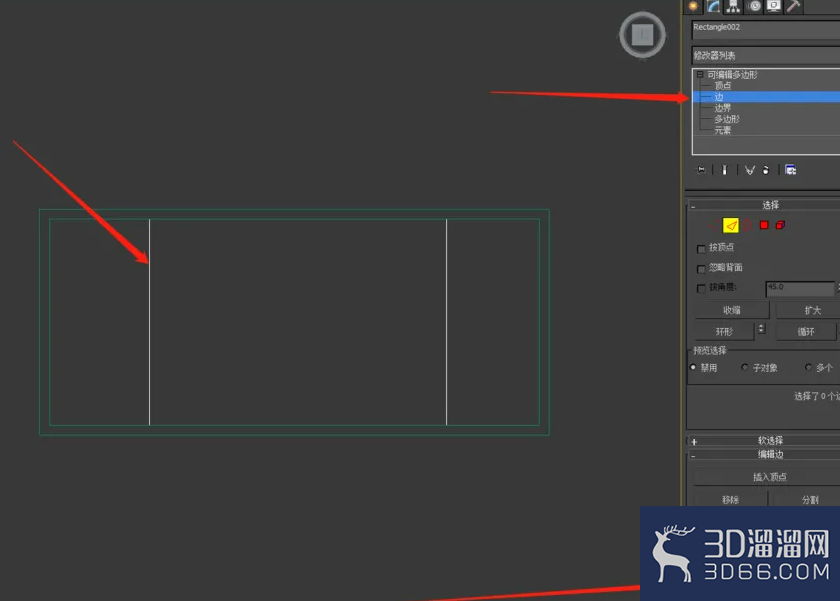Open the Display command panel tab

coord(774,6)
